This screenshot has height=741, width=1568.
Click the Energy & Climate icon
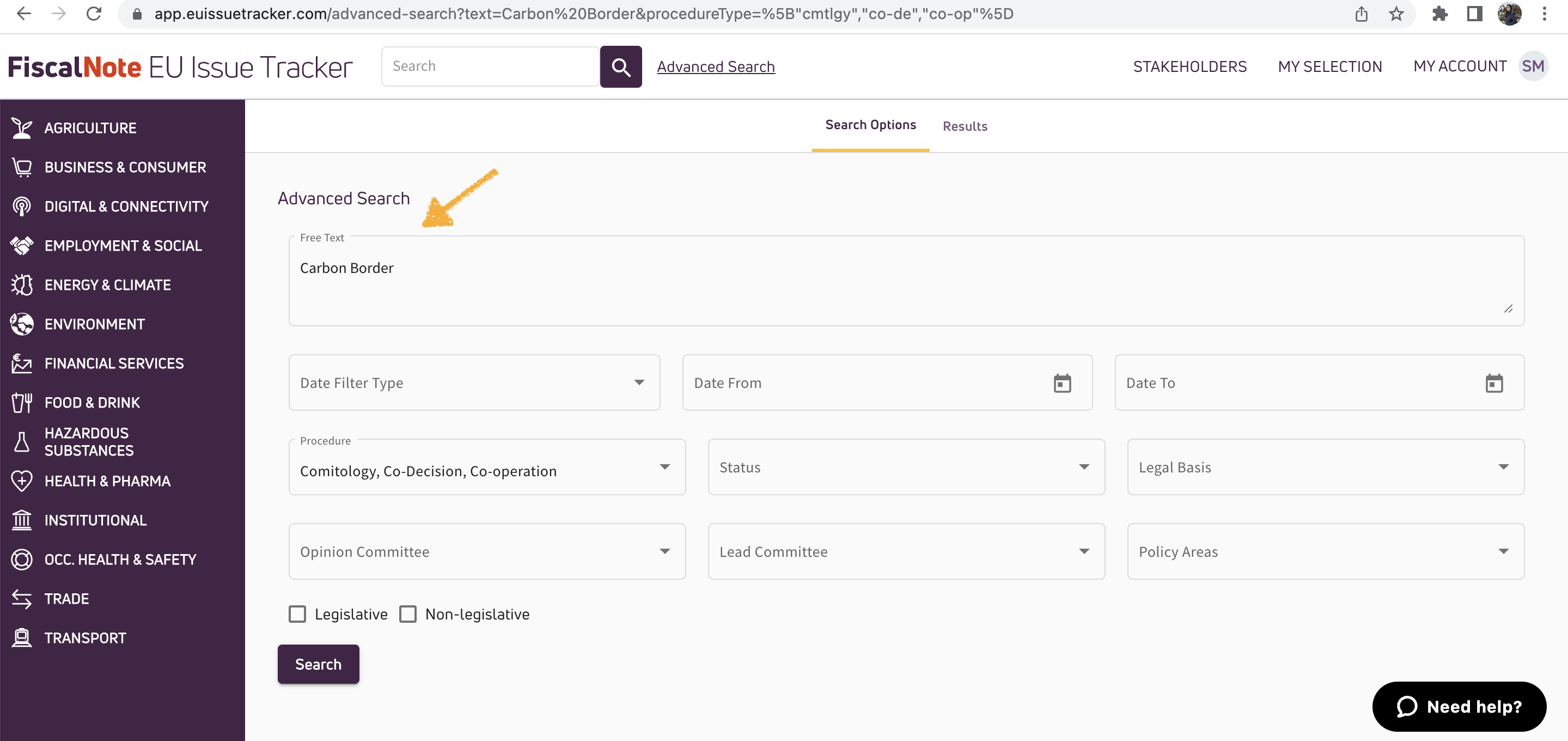point(22,284)
